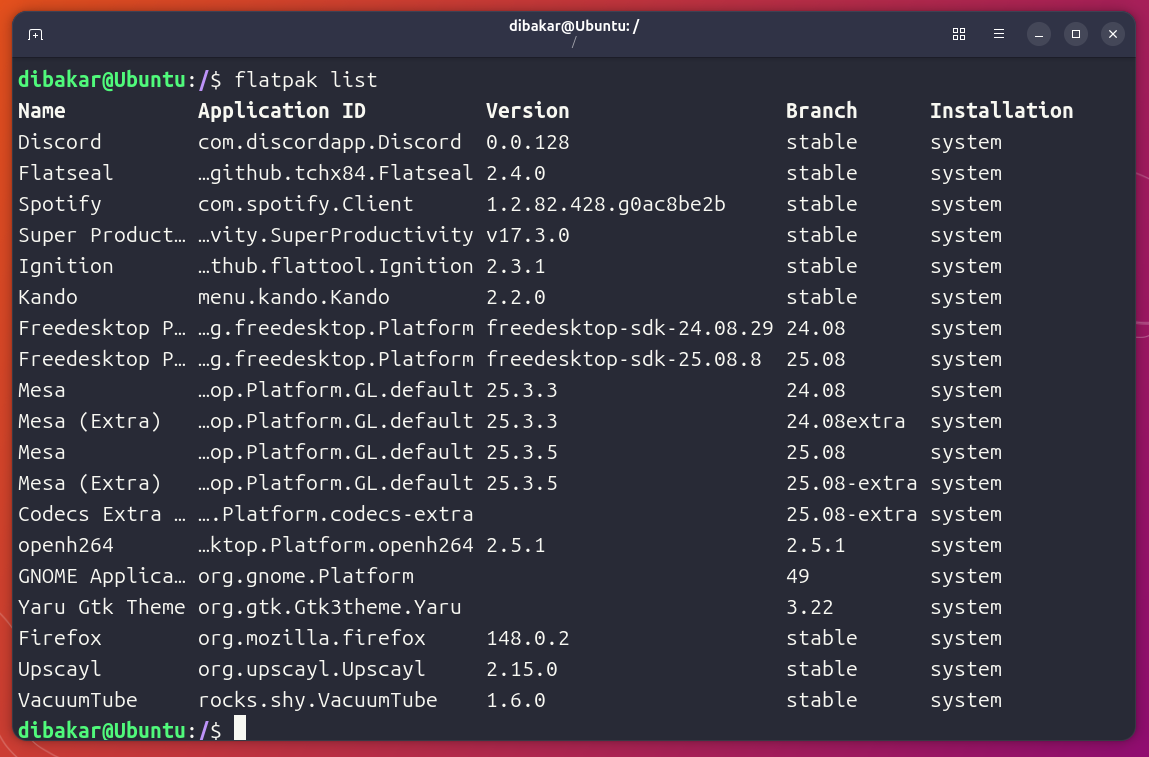Select version v17.3.0 text

pos(528,235)
